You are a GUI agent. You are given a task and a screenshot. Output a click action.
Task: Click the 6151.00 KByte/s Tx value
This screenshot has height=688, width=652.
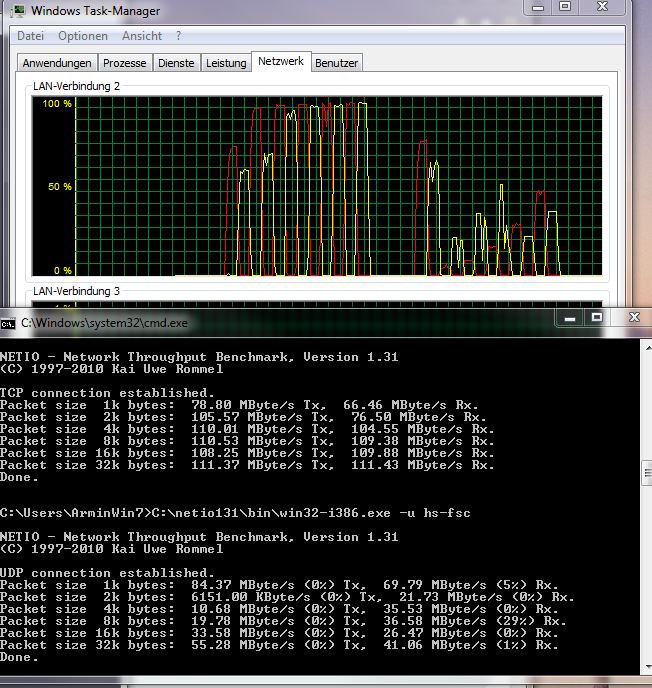click(287, 597)
